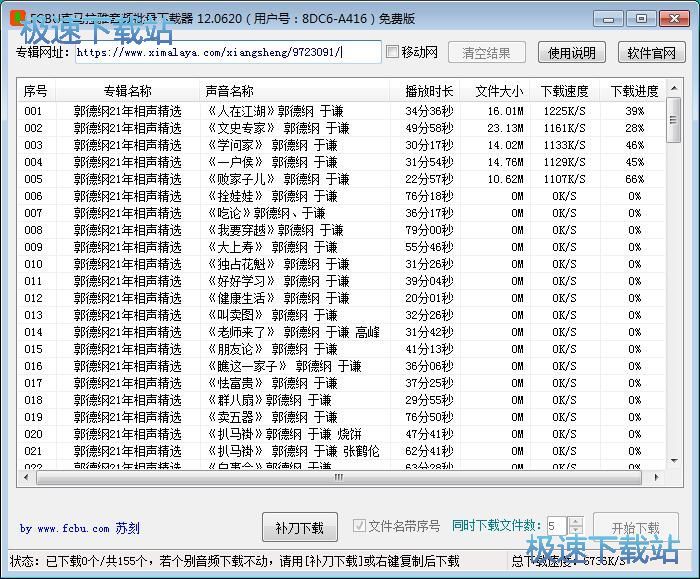Viewport: 700px width, 579px height.
Task: Click the simultaneous download count field
Action: (x=556, y=525)
